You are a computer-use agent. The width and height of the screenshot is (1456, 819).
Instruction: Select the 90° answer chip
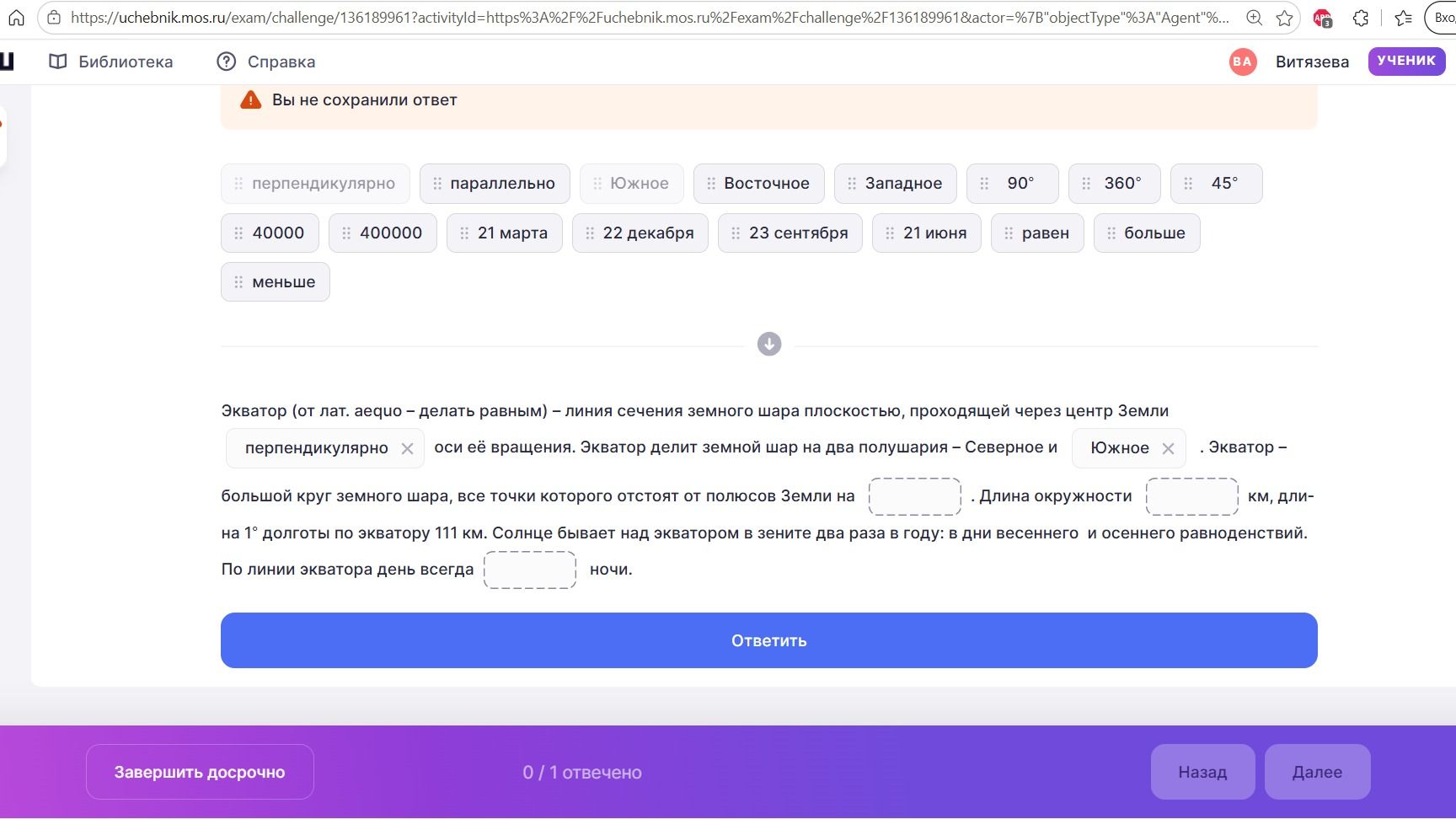click(x=1012, y=184)
